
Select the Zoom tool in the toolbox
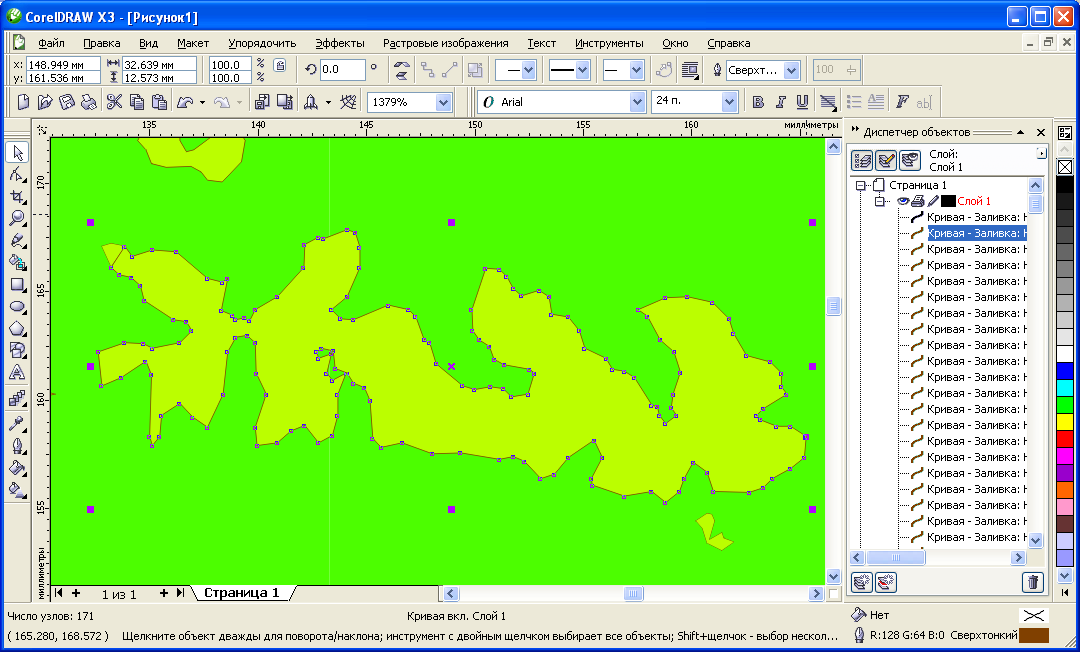click(x=17, y=218)
